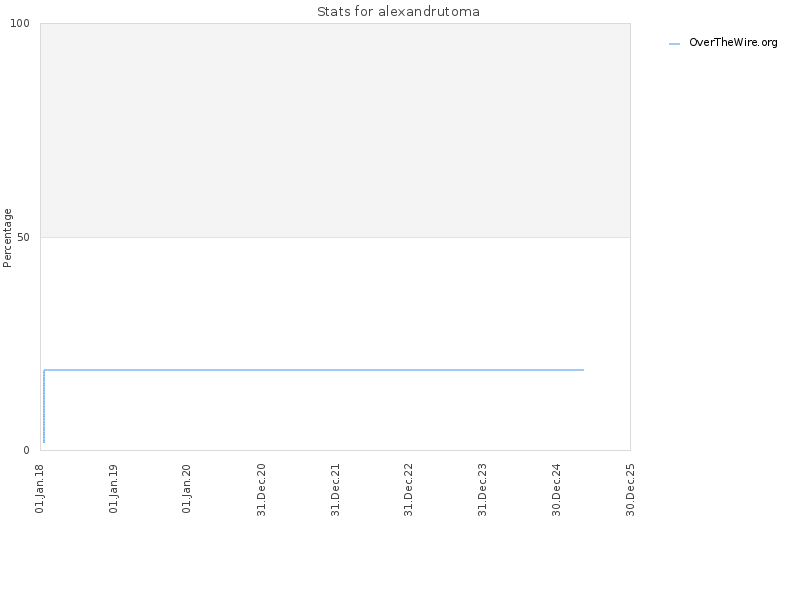Click the x-axis label 31.Dec.23
Screen dimensions: 800x600
pyautogui.click(x=482, y=490)
